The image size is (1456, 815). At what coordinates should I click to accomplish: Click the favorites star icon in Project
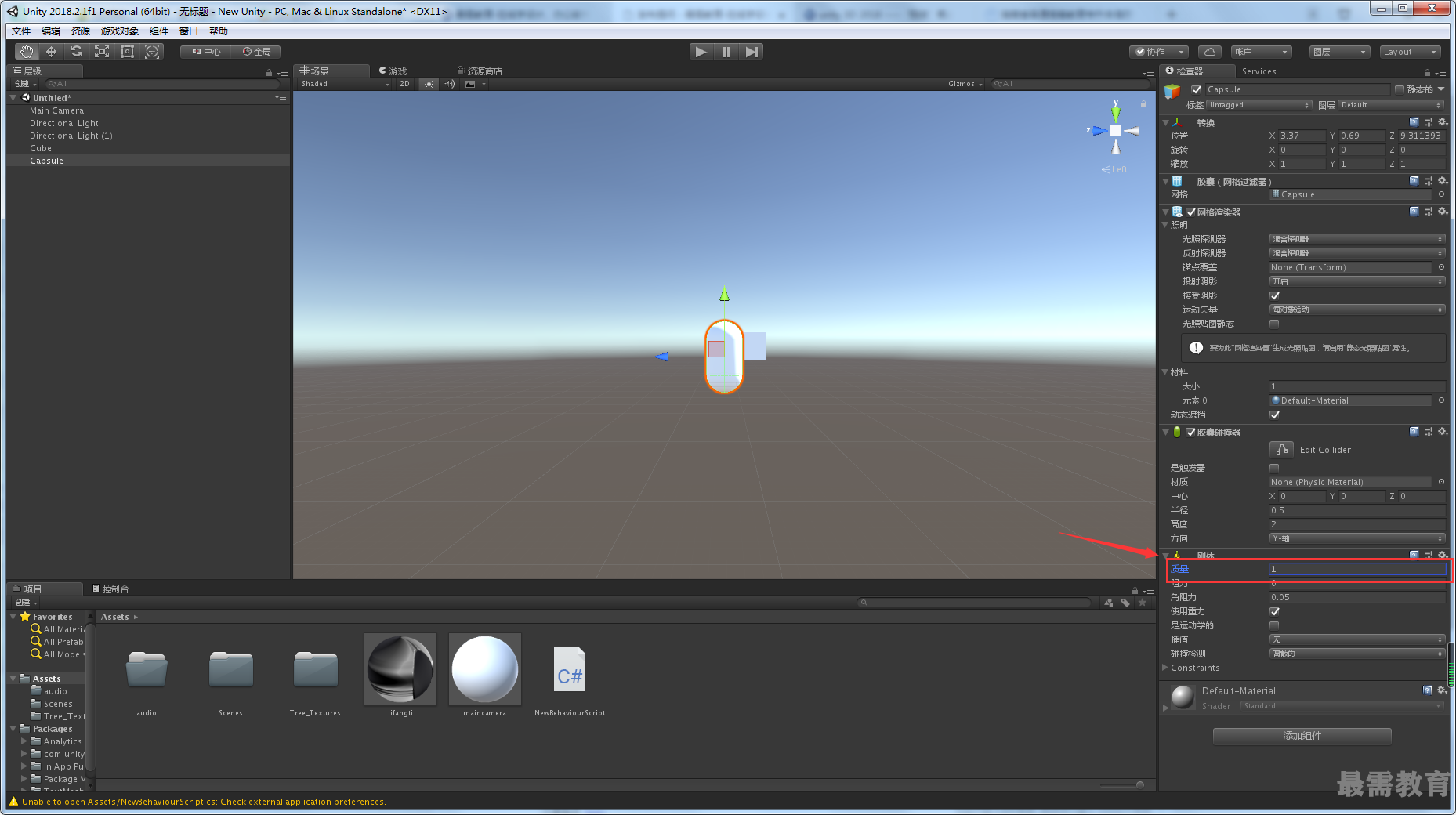pos(1143,603)
